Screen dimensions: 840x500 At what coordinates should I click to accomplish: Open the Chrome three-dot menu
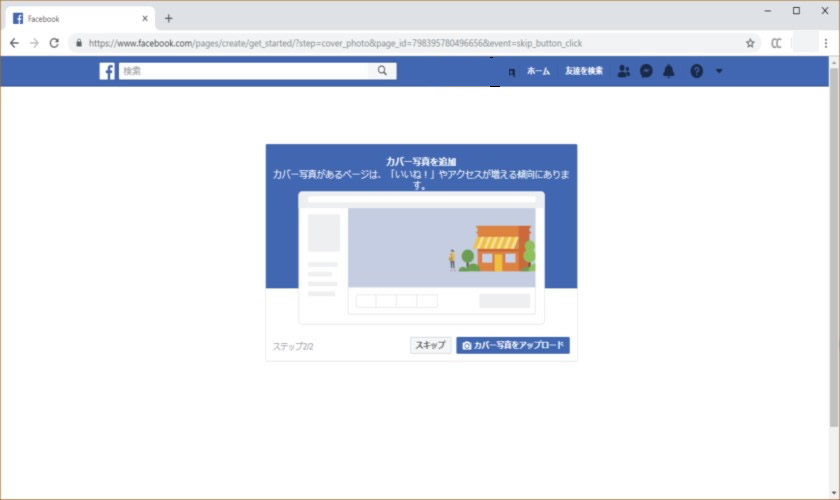coord(826,43)
